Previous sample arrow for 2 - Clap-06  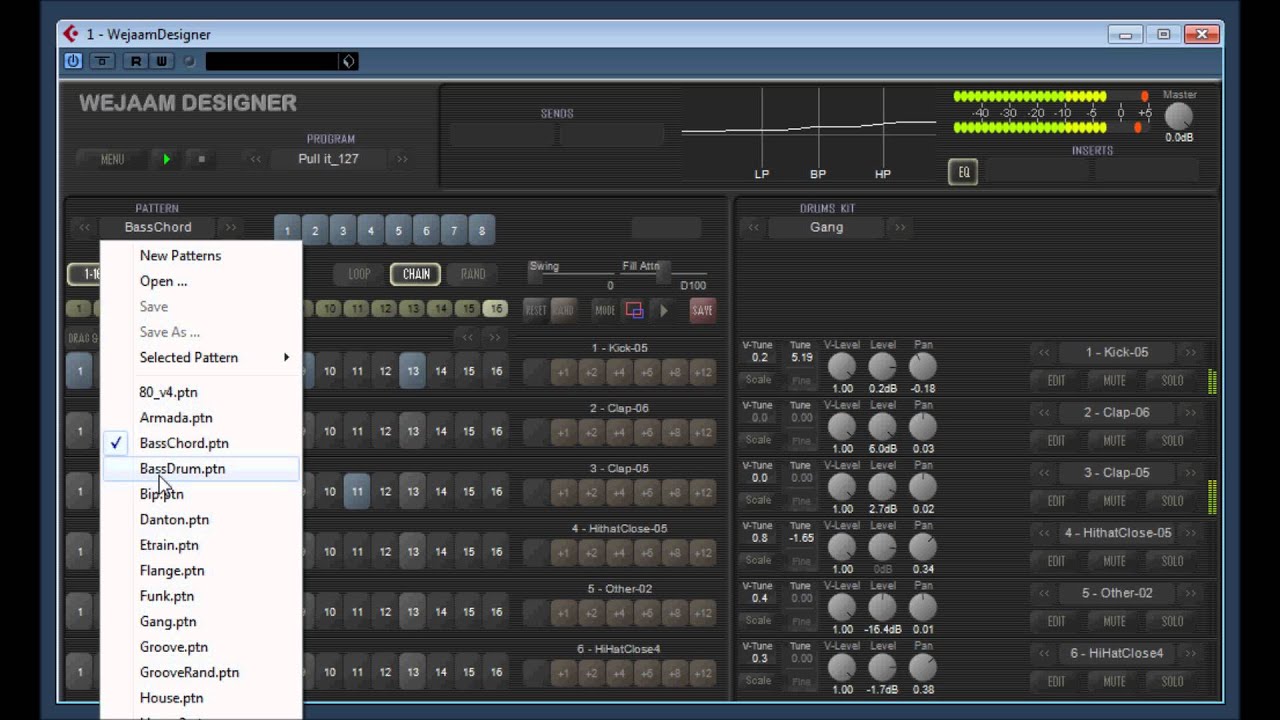[x=1044, y=413]
